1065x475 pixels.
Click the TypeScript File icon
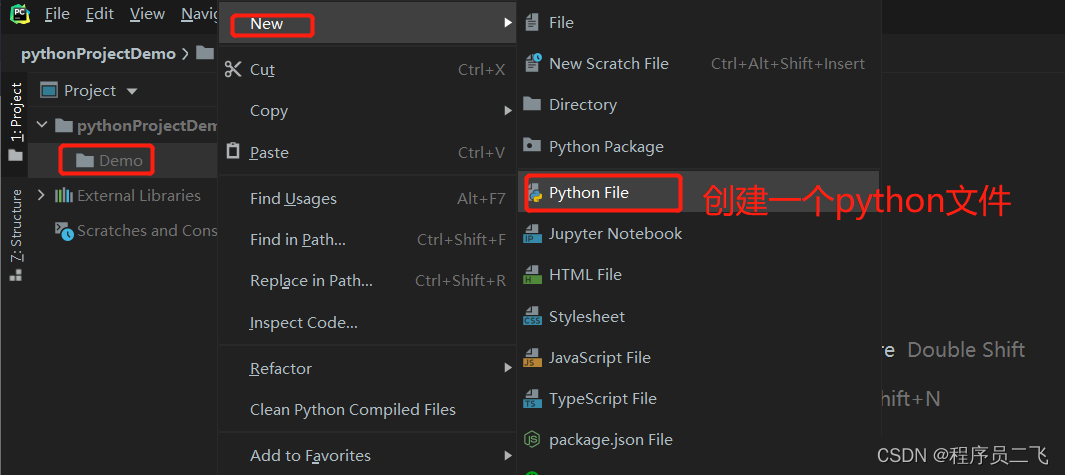[x=532, y=399]
